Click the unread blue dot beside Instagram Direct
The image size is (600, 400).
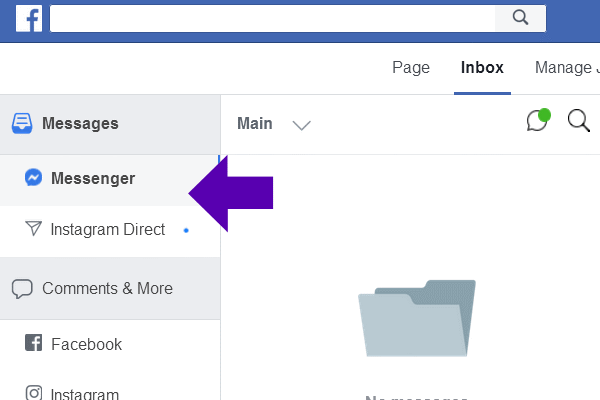click(x=186, y=230)
